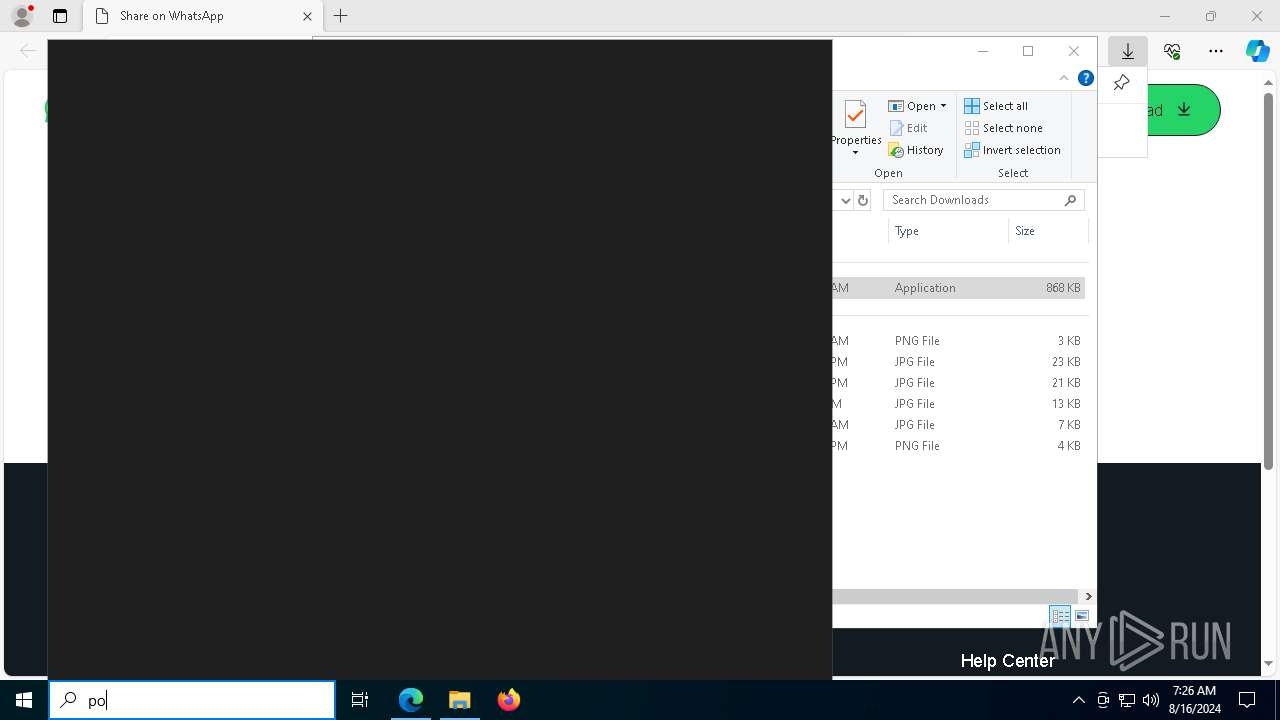Open Properties in File Explorer ribbon
The height and width of the screenshot is (720, 1280).
pos(855,125)
